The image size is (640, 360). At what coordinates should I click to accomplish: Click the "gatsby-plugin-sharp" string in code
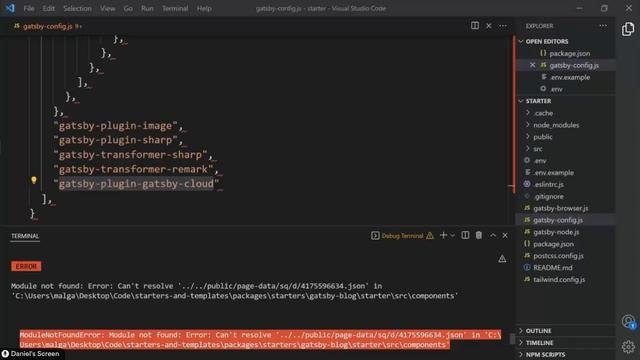click(116, 140)
